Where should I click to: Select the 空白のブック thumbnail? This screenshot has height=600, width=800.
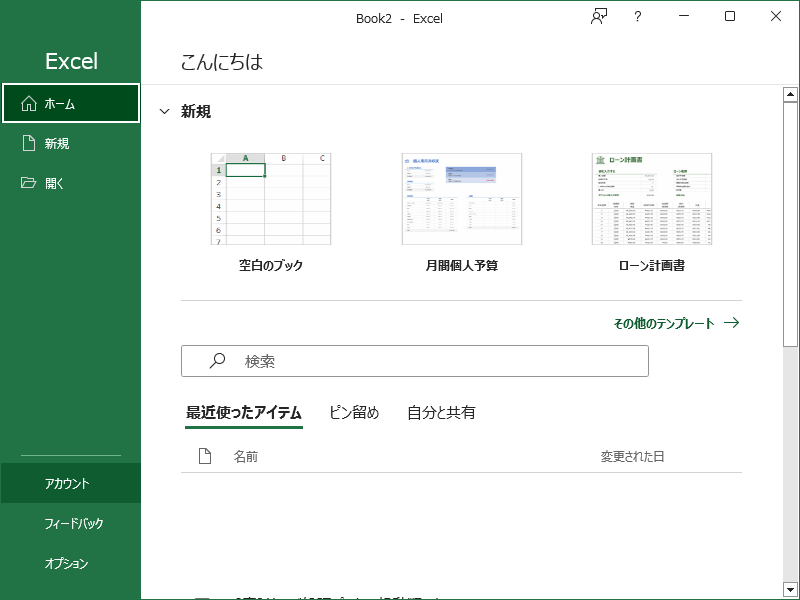coord(271,199)
